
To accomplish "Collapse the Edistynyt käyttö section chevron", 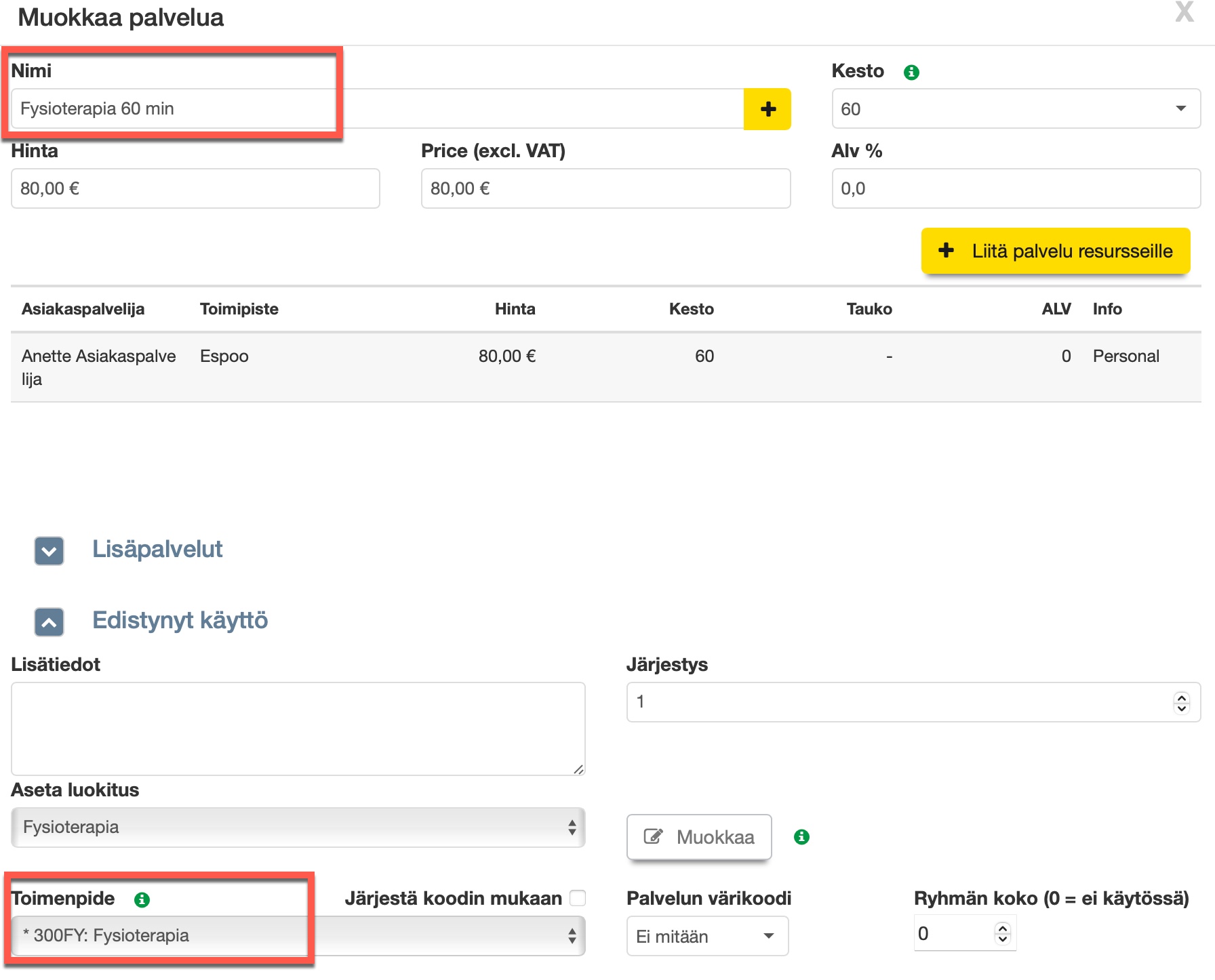I will tap(49, 621).
